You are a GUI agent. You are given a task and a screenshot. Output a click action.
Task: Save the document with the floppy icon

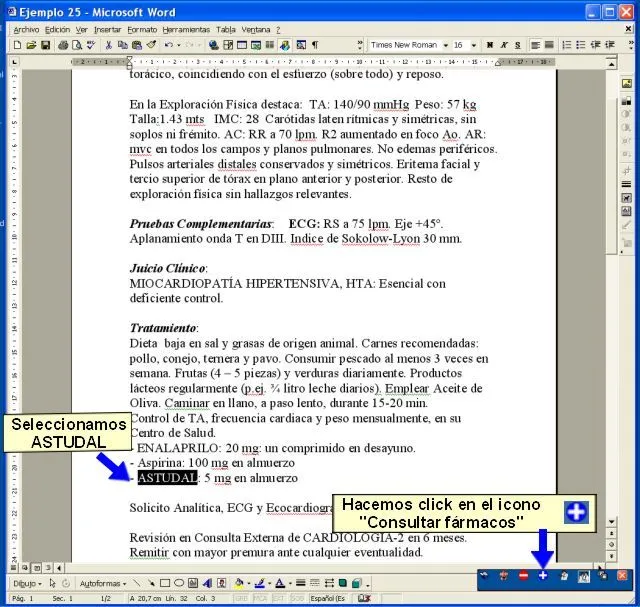[45, 45]
